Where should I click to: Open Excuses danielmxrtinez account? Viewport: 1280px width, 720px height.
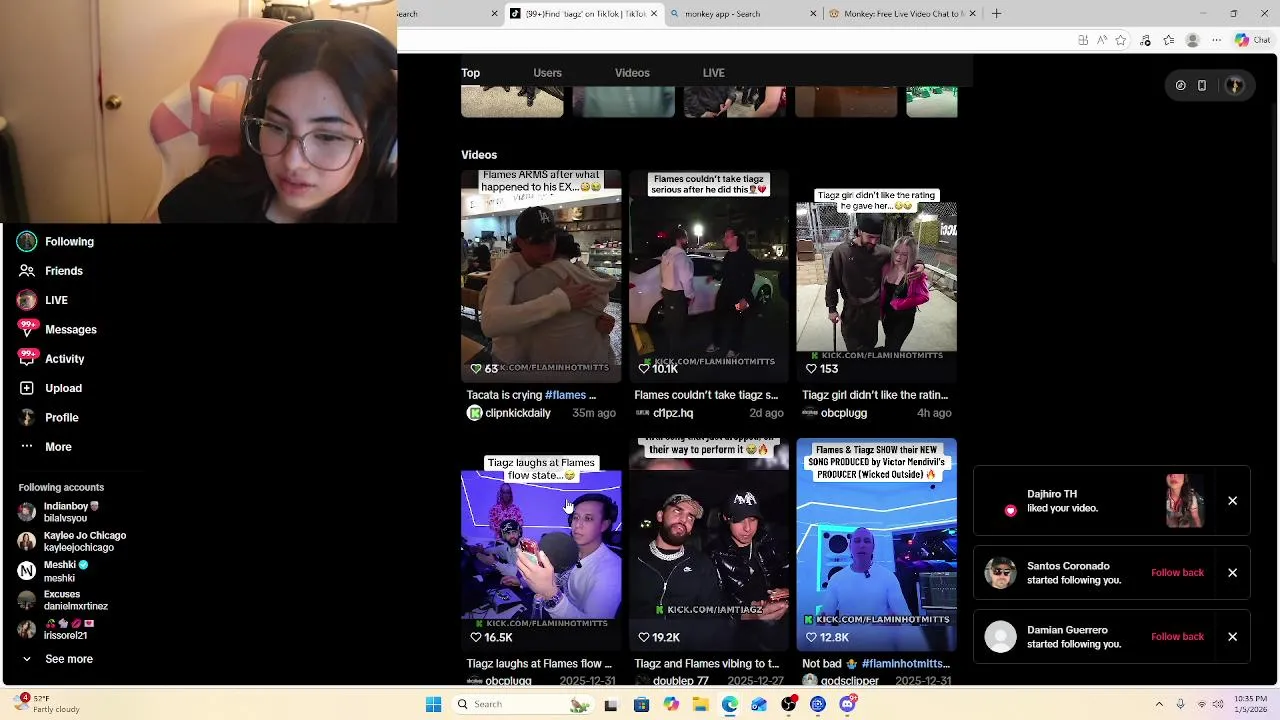62,600
